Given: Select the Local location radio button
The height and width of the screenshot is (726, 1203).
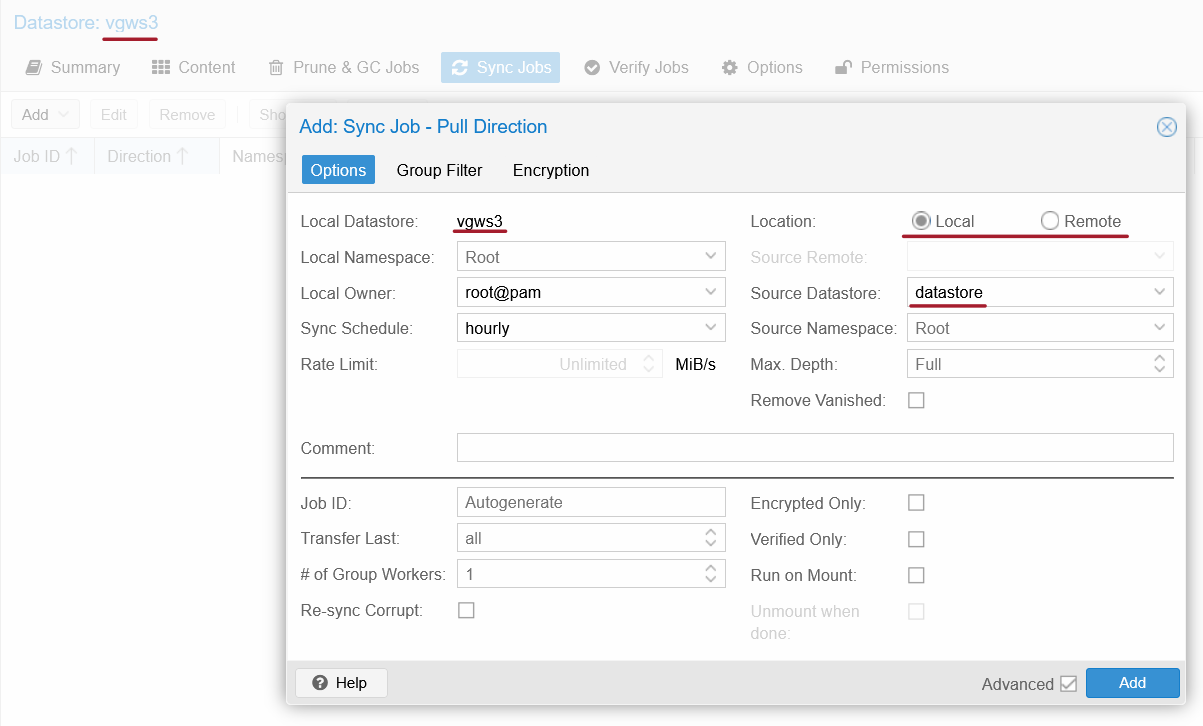Looking at the screenshot, I should point(921,221).
